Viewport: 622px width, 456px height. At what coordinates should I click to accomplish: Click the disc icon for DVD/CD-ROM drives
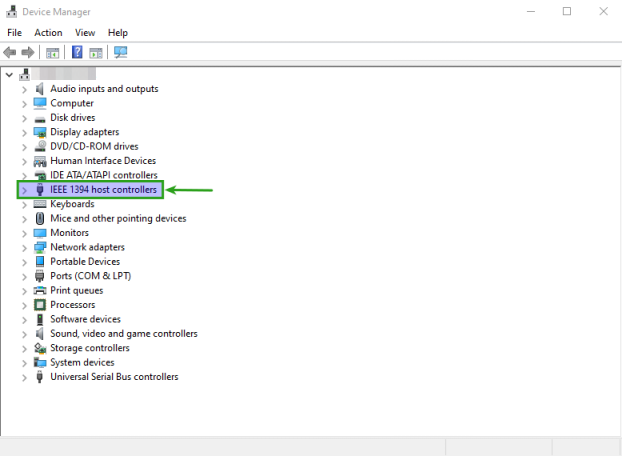(40, 146)
